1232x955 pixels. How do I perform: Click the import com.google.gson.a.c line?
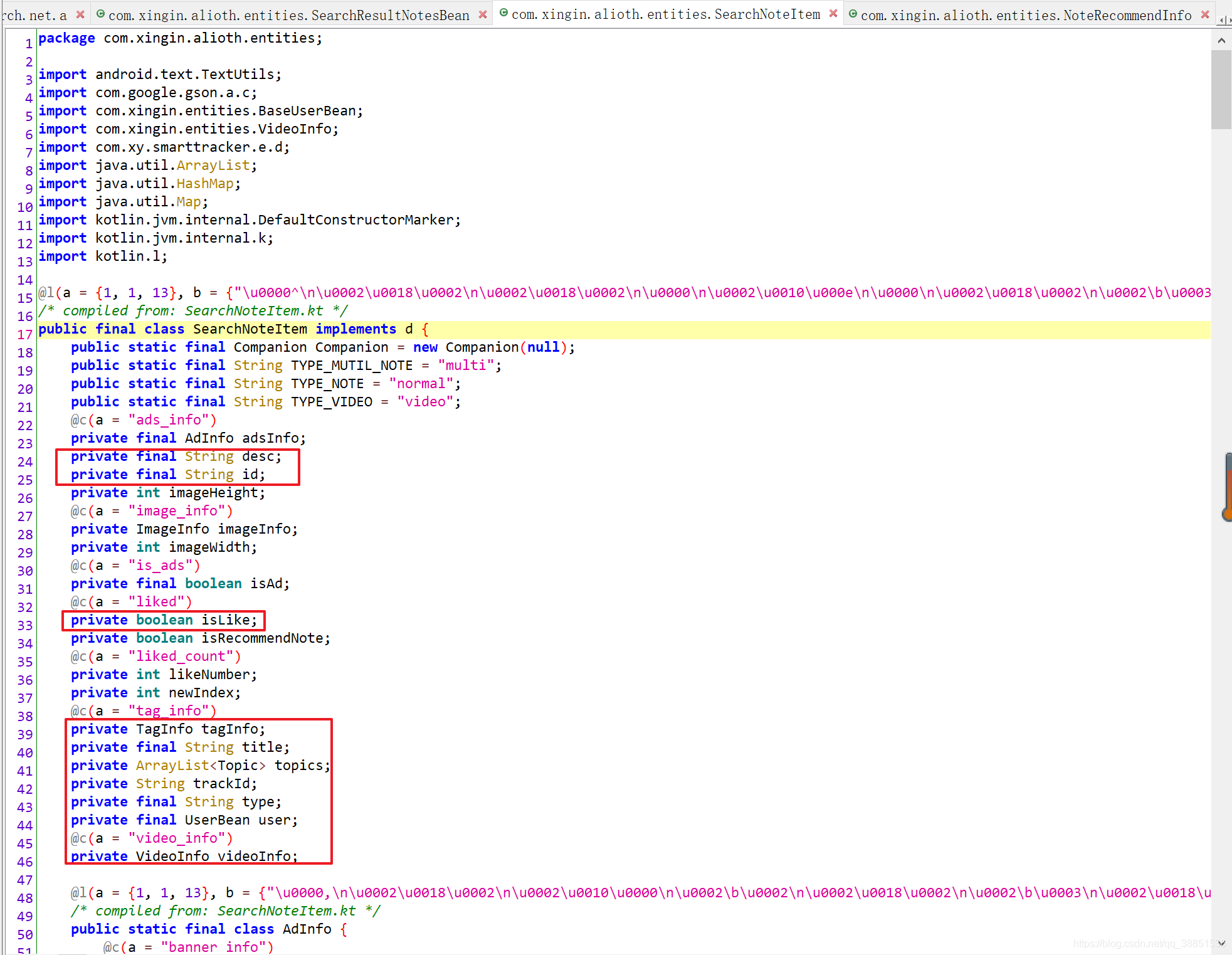point(148,93)
